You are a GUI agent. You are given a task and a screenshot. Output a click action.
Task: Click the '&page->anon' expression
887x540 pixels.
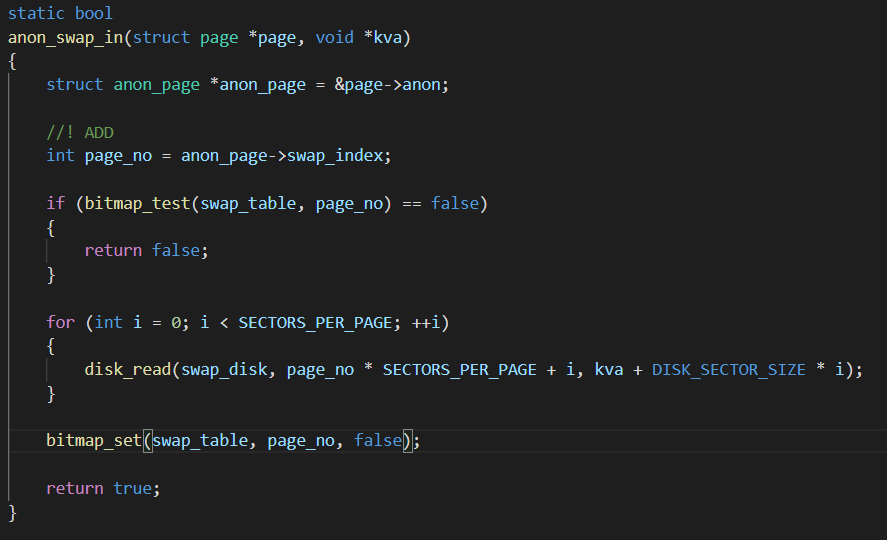[x=387, y=85]
